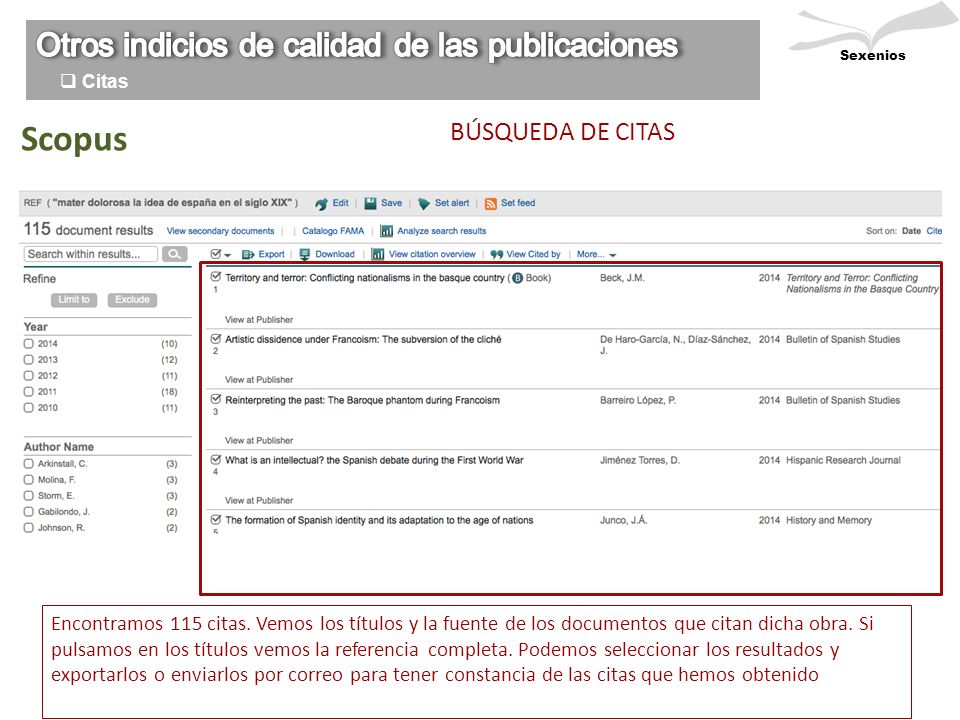Open Hispanic Research Journal source
Image resolution: width=960 pixels, height=720 pixels.
pos(843,460)
